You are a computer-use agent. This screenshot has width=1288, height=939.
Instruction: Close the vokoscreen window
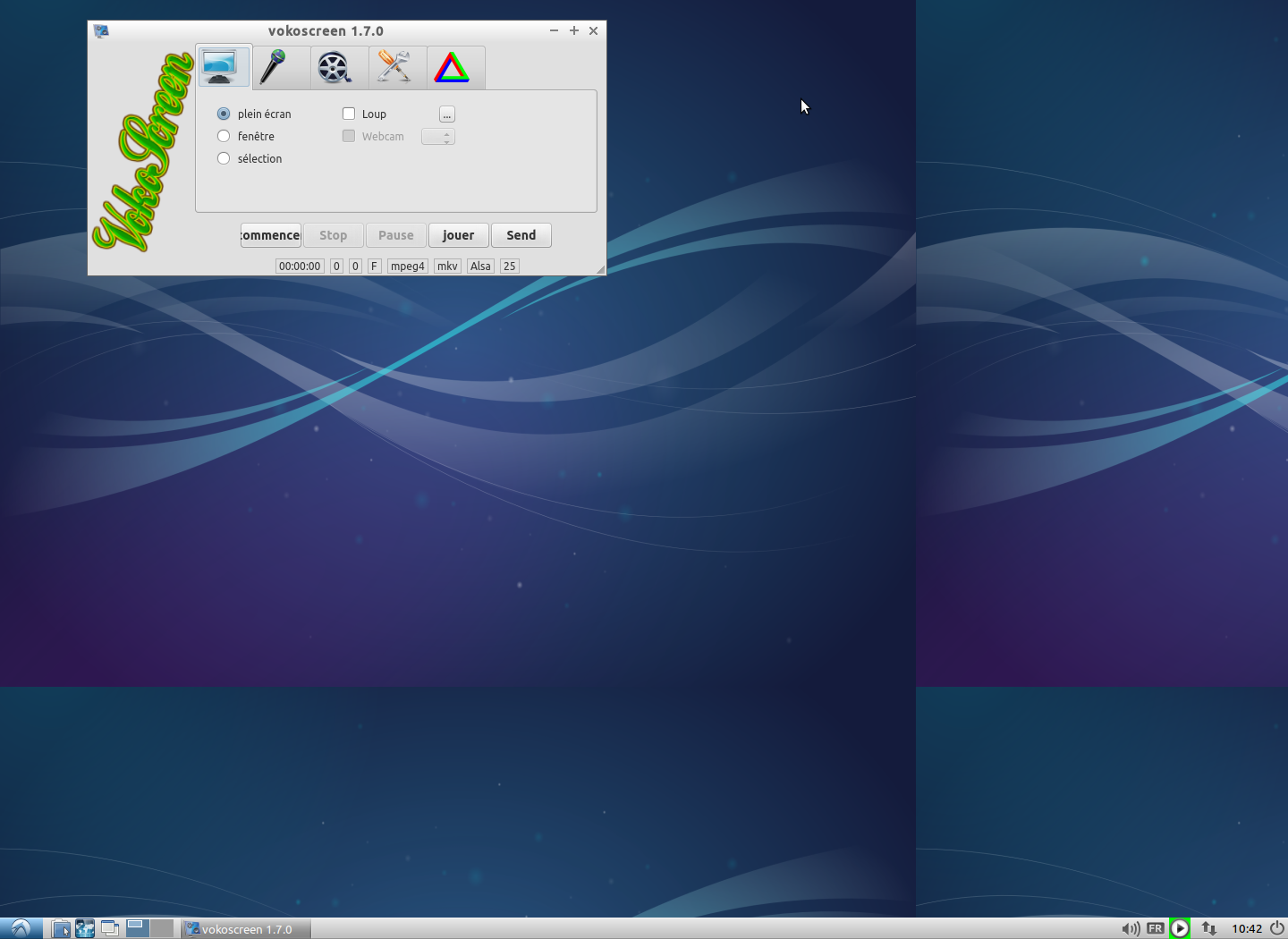click(x=593, y=30)
